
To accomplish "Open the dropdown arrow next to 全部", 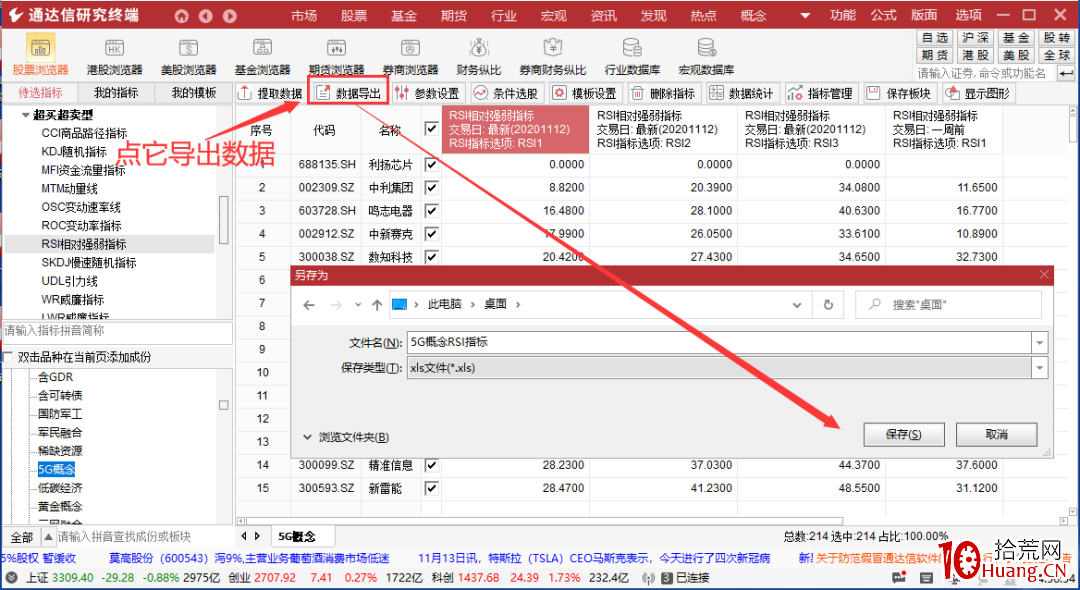I will (x=49, y=536).
